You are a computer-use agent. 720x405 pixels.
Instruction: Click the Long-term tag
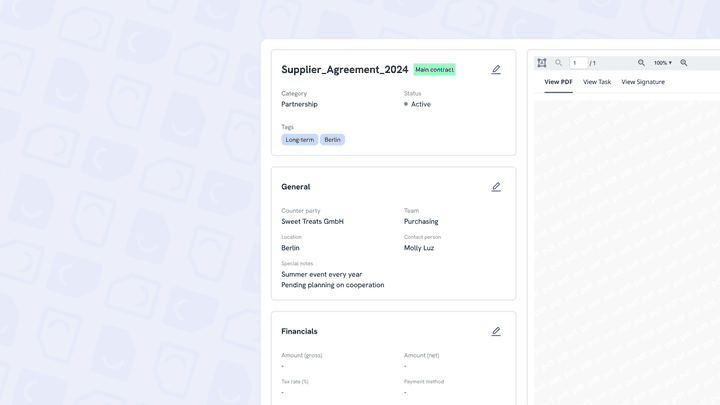(300, 140)
